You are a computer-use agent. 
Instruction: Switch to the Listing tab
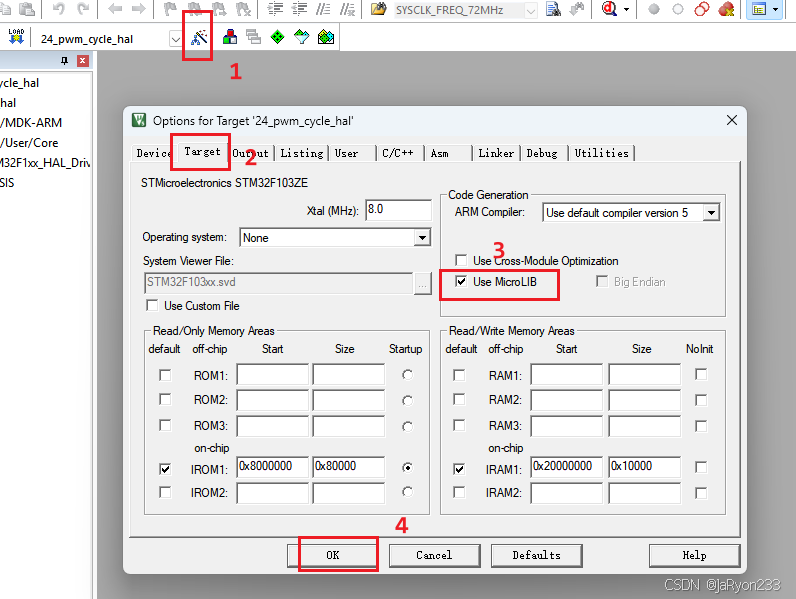coord(302,153)
